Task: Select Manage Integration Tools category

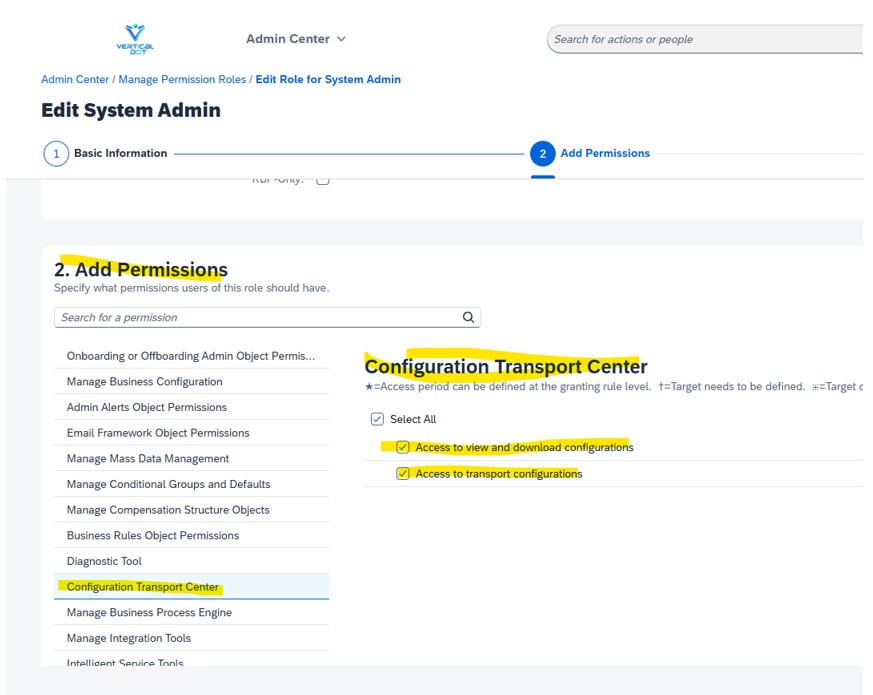Action: 192,638
